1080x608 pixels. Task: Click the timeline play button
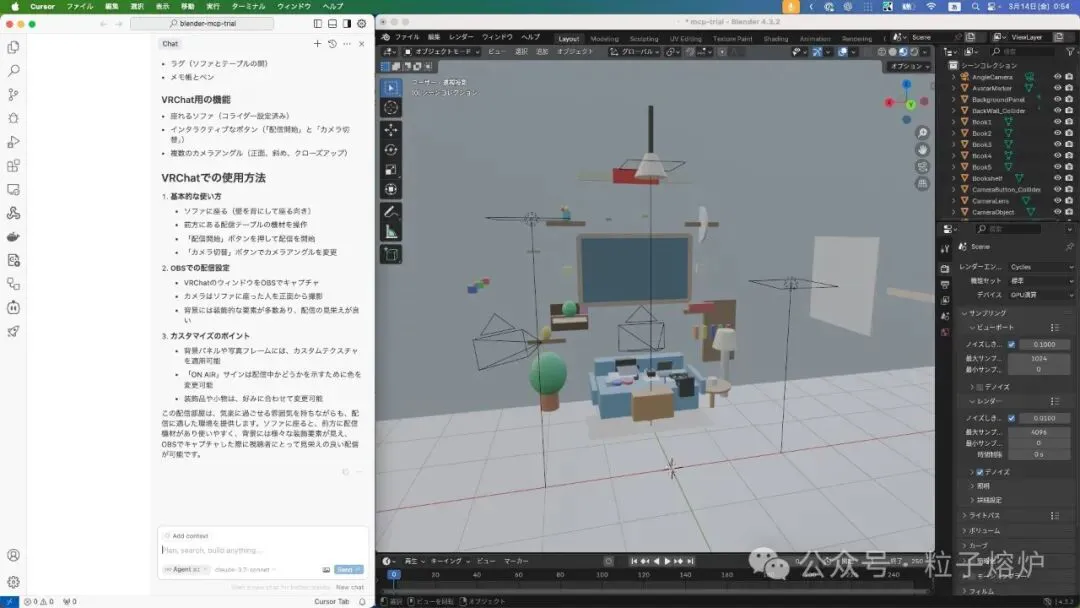click(x=667, y=561)
